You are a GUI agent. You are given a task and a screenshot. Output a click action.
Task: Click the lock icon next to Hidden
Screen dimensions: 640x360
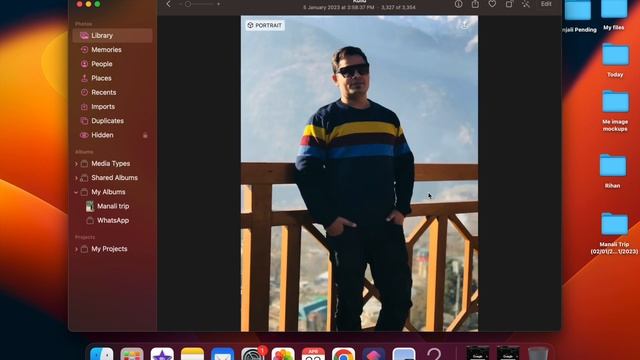coord(145,135)
